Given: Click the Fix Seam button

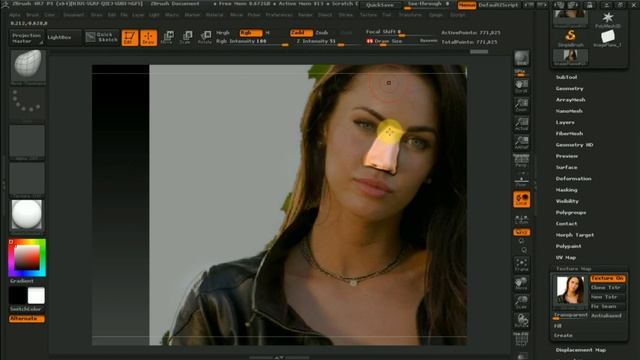Looking at the screenshot, I should pos(608,307).
